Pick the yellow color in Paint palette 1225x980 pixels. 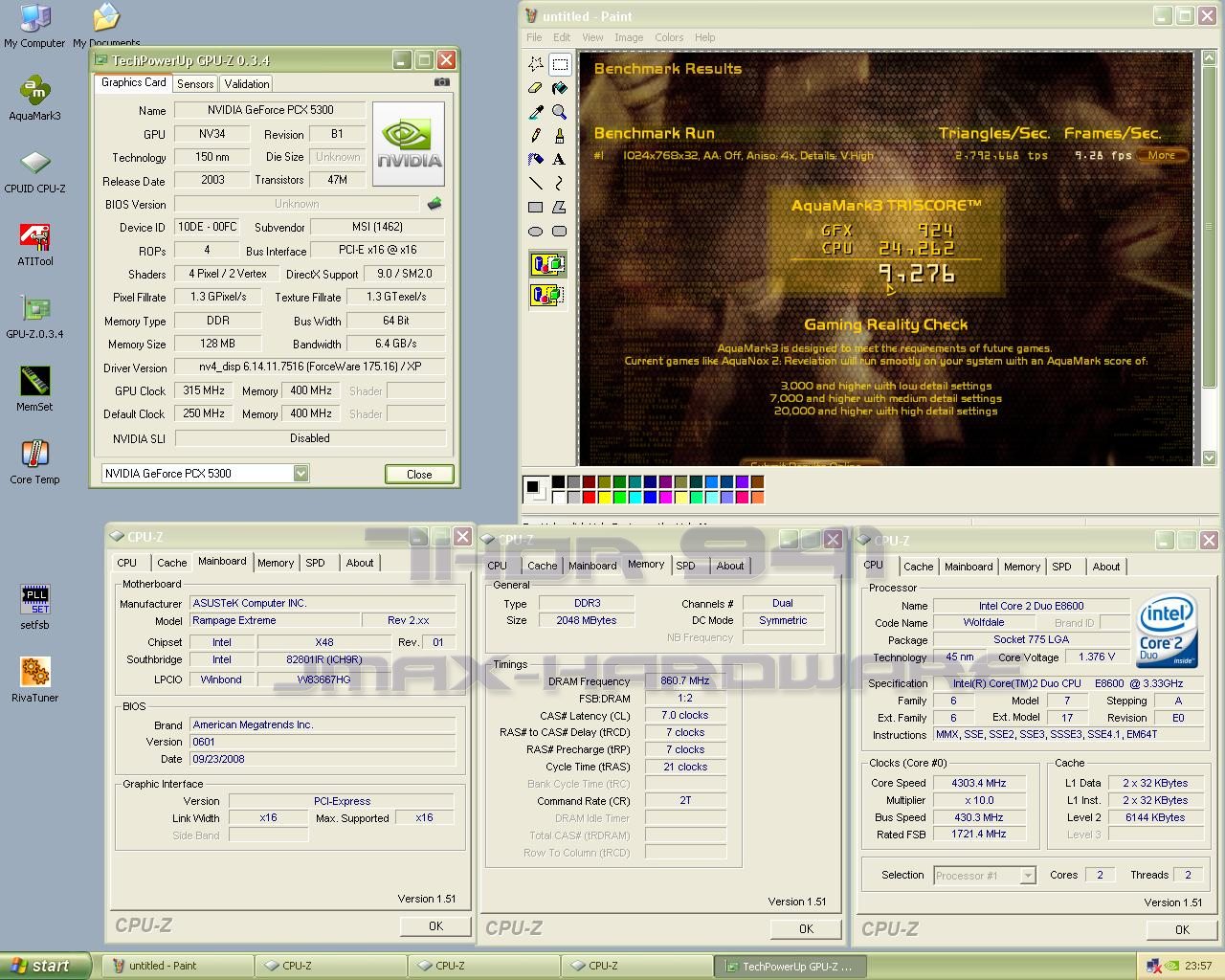coord(605,497)
